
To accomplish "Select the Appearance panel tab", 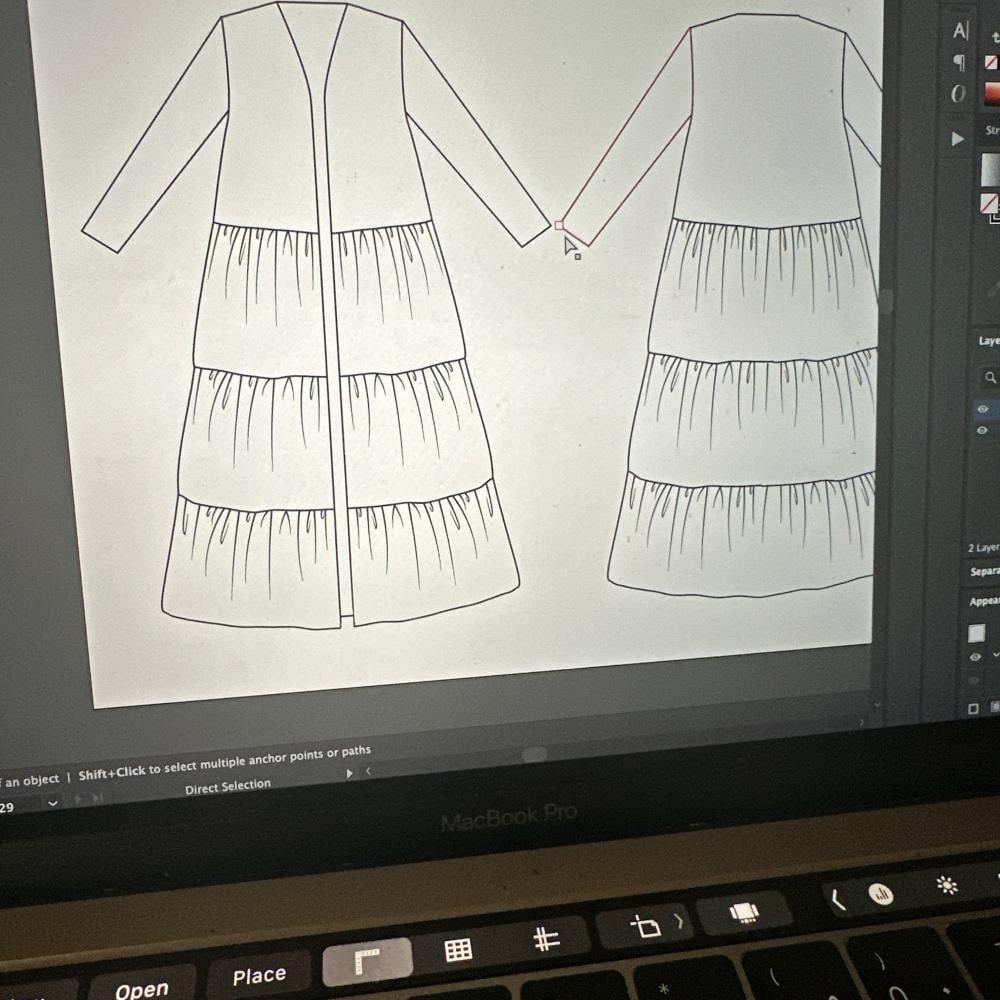I will (x=984, y=602).
